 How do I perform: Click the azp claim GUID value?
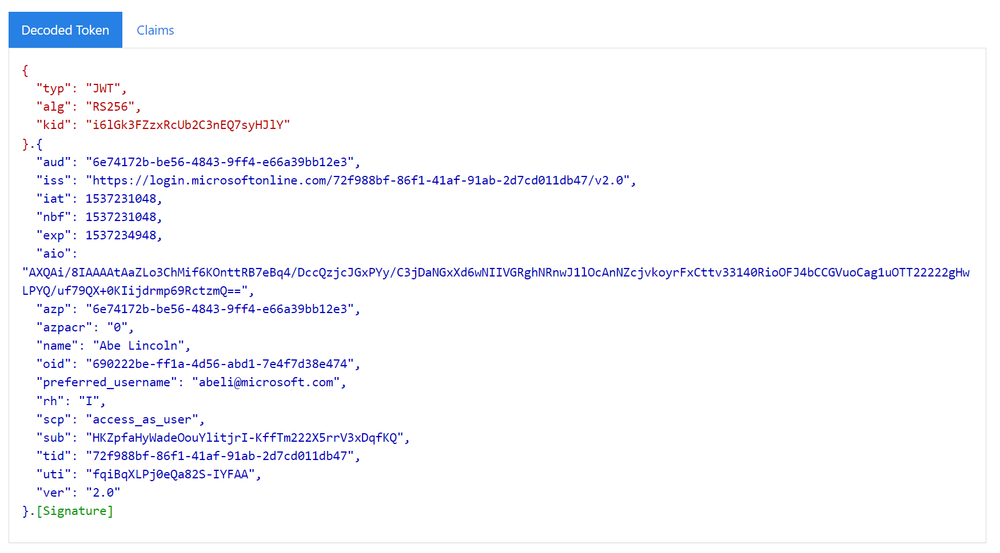(221, 309)
